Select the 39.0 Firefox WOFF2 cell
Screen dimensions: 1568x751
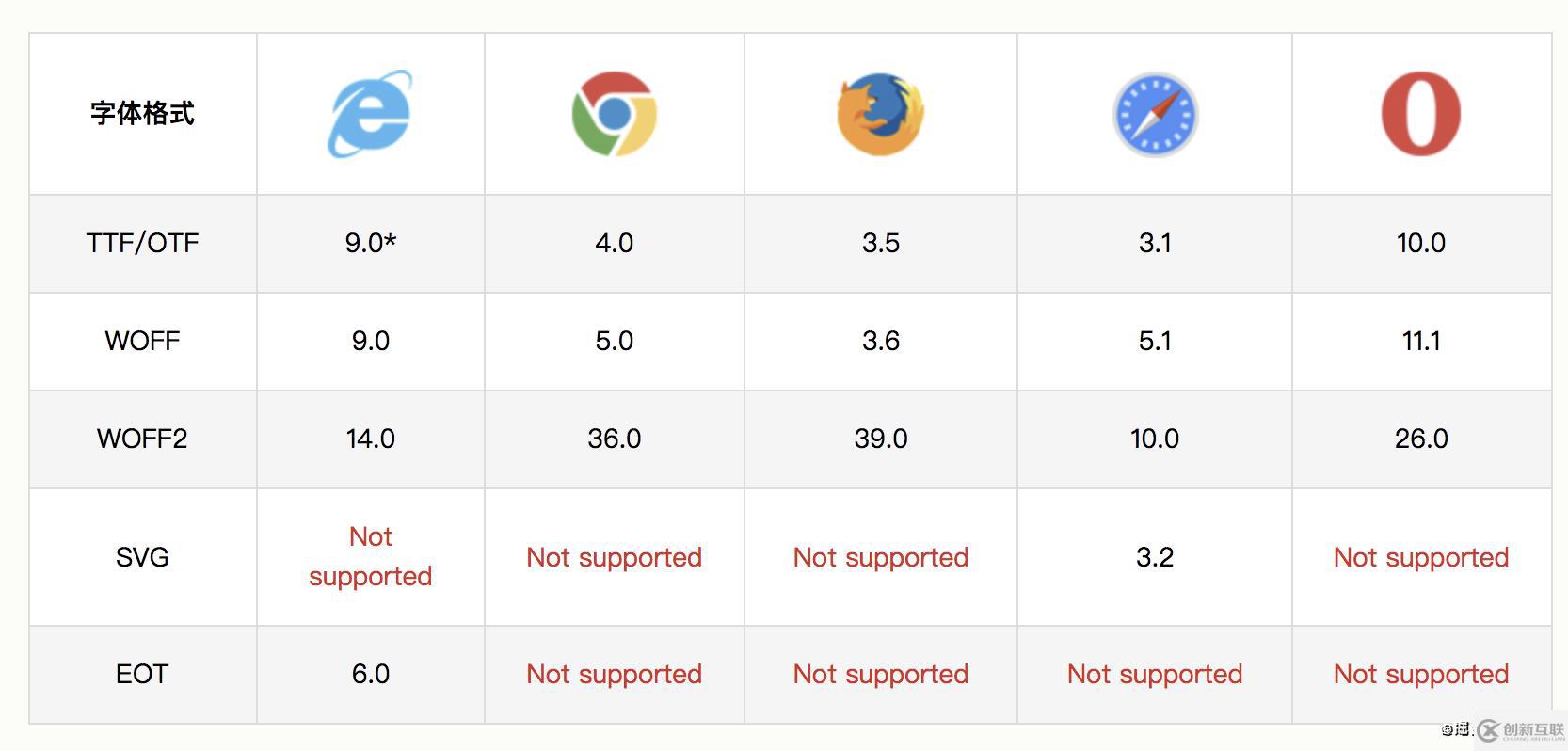click(880, 439)
